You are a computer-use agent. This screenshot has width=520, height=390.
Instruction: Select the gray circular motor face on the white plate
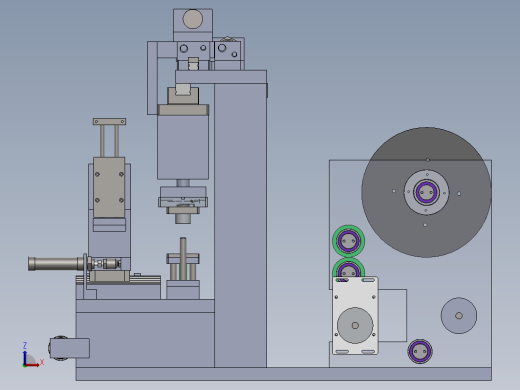coord(355,325)
